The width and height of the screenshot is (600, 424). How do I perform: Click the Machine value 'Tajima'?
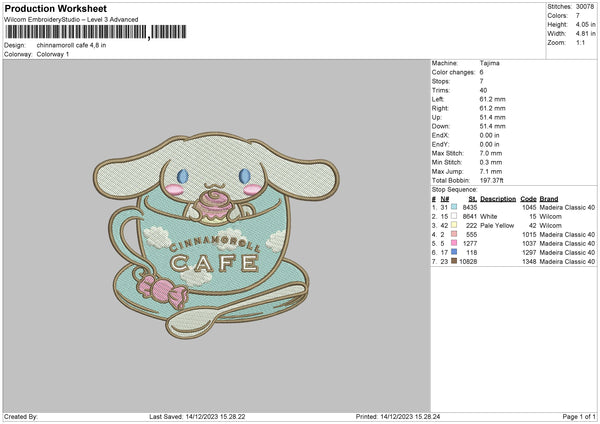click(x=489, y=63)
